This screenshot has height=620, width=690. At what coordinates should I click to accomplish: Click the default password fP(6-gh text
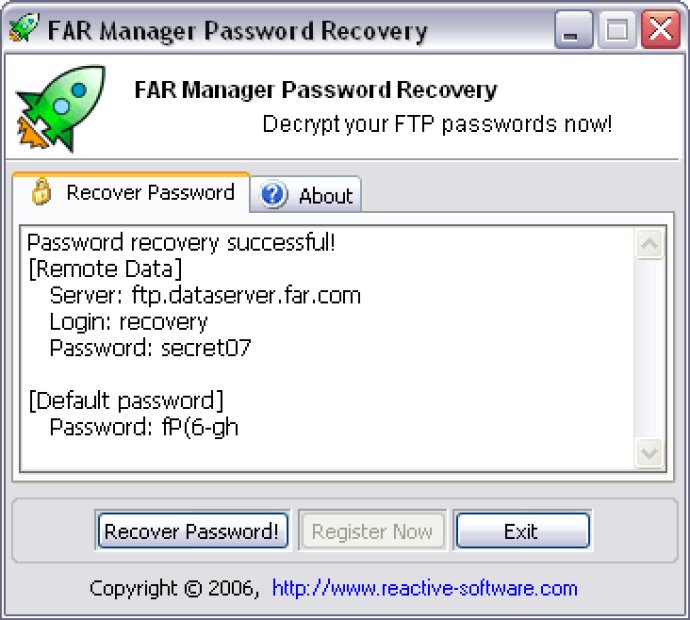point(200,427)
